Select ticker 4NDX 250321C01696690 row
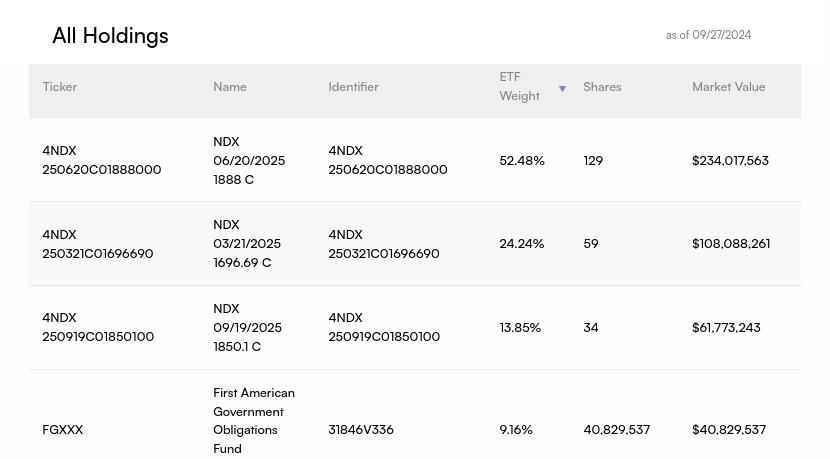The width and height of the screenshot is (830, 459). click(x=97, y=244)
